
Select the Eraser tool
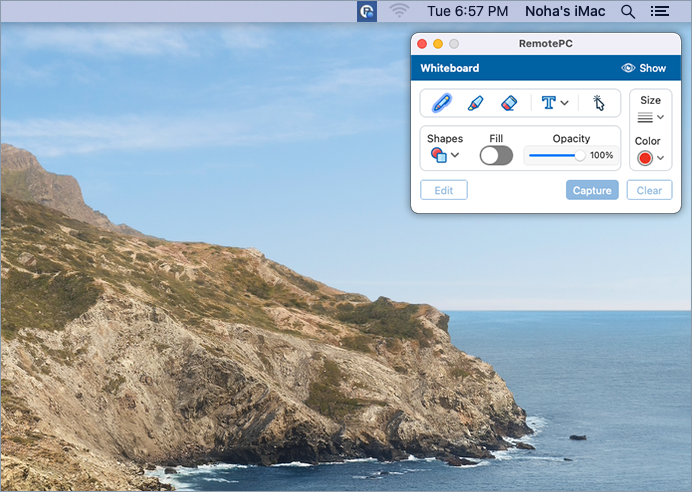pyautogui.click(x=508, y=103)
